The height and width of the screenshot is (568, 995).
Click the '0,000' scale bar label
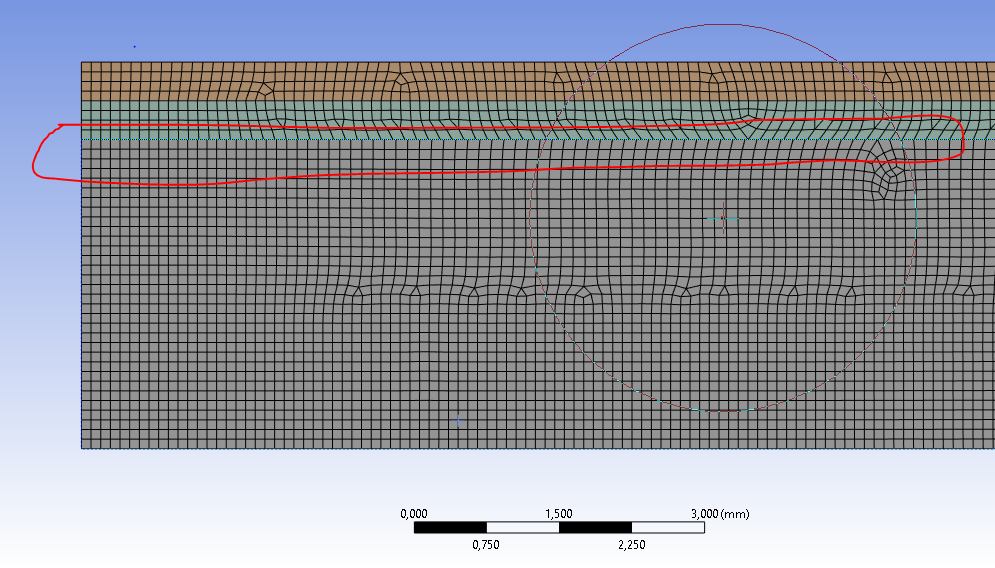(414, 513)
